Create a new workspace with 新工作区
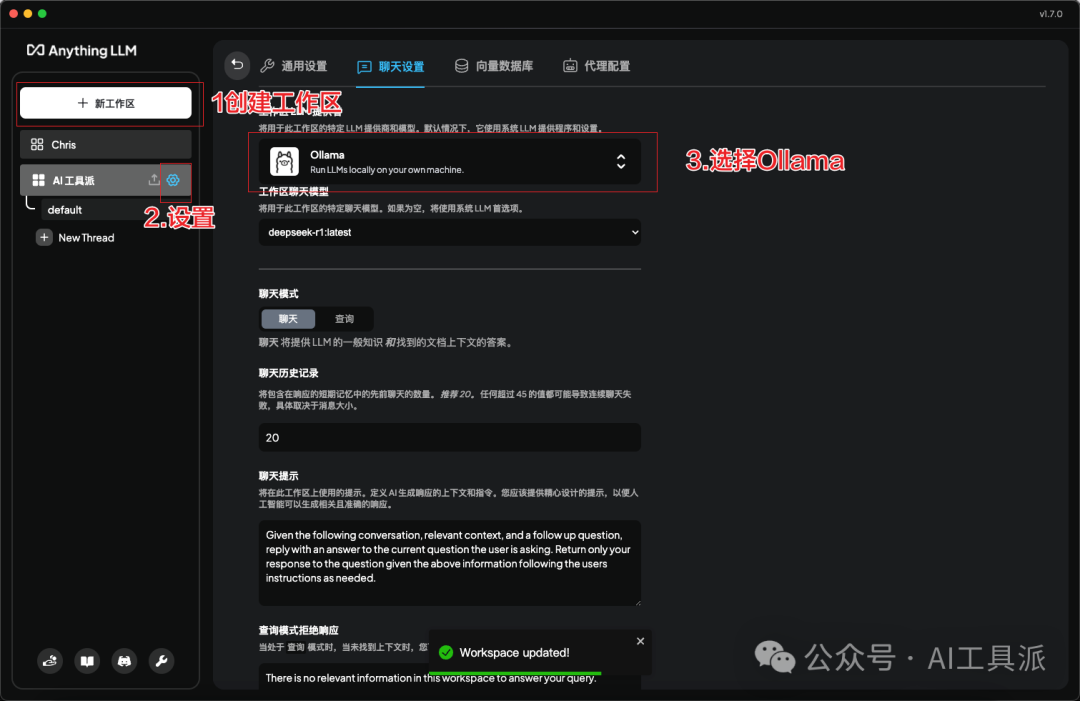Image resolution: width=1080 pixels, height=701 pixels. tap(105, 103)
